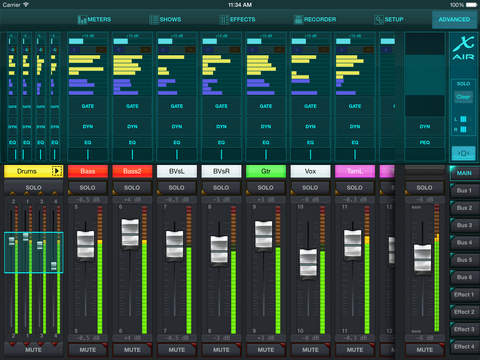This screenshot has height=360, width=480.
Task: Select the Effect 4 send layer
Action: click(464, 347)
